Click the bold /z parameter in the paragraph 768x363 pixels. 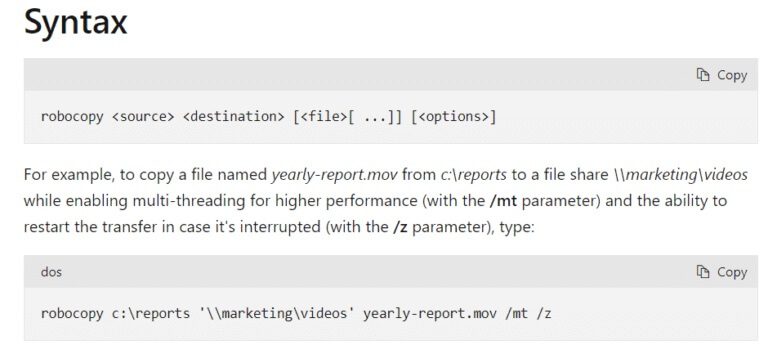(x=400, y=227)
